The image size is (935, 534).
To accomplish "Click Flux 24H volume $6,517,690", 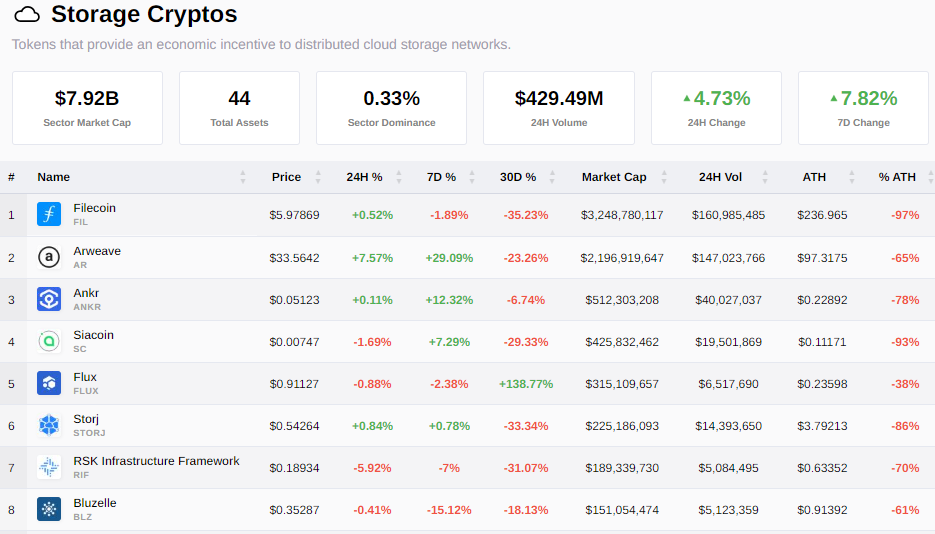I will point(728,384).
